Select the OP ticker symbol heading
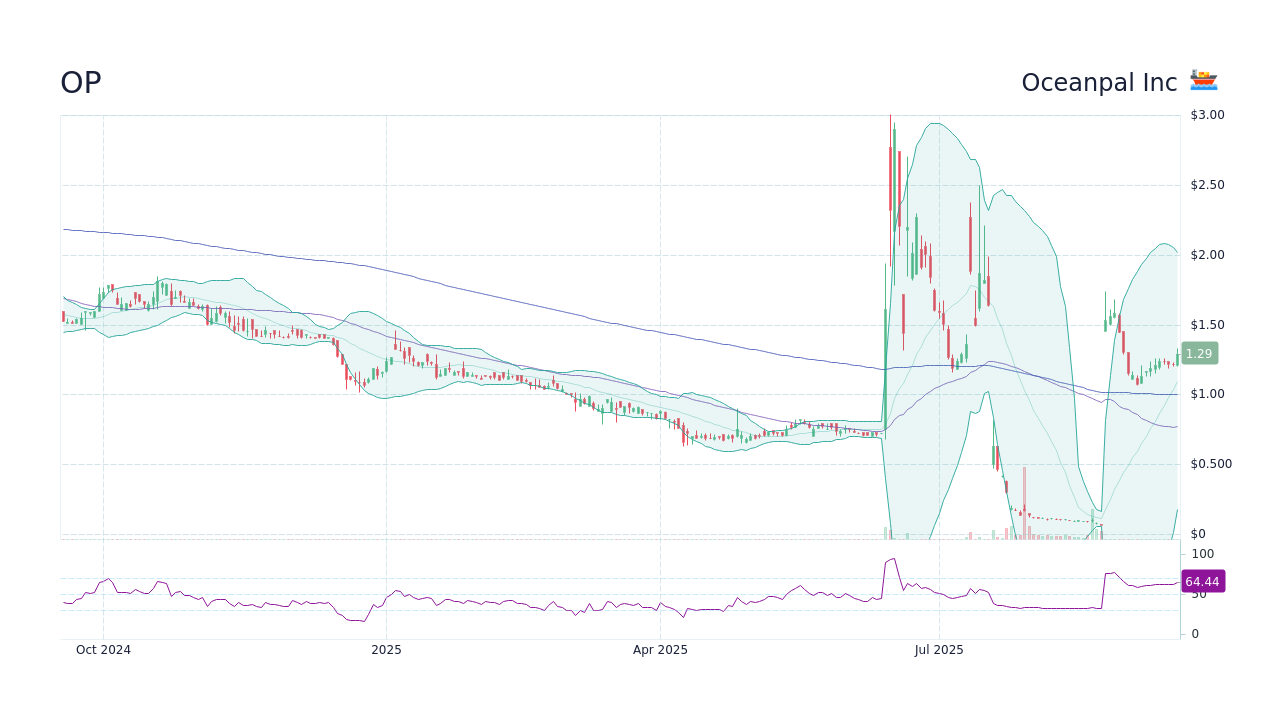This screenshot has width=1280, height=720. (x=80, y=82)
